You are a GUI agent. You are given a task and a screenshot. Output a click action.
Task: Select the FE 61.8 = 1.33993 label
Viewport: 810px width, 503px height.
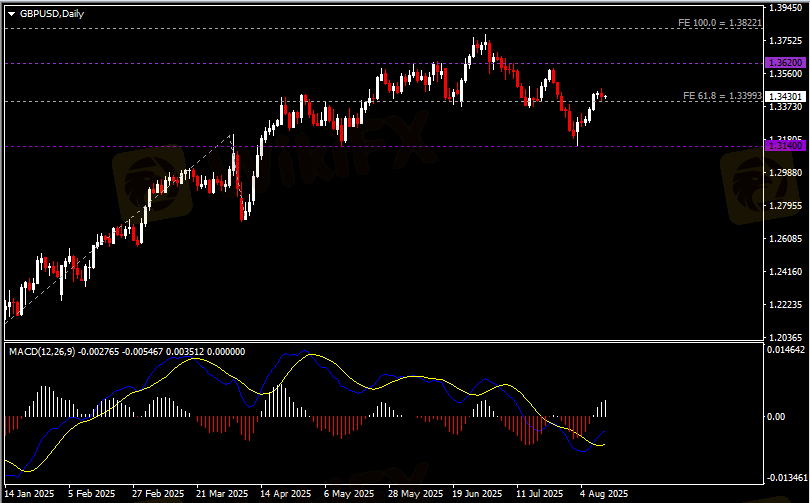(722, 95)
